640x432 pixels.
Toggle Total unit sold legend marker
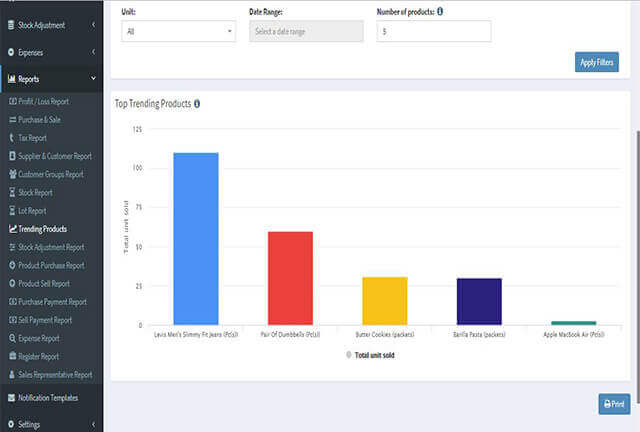coord(349,355)
